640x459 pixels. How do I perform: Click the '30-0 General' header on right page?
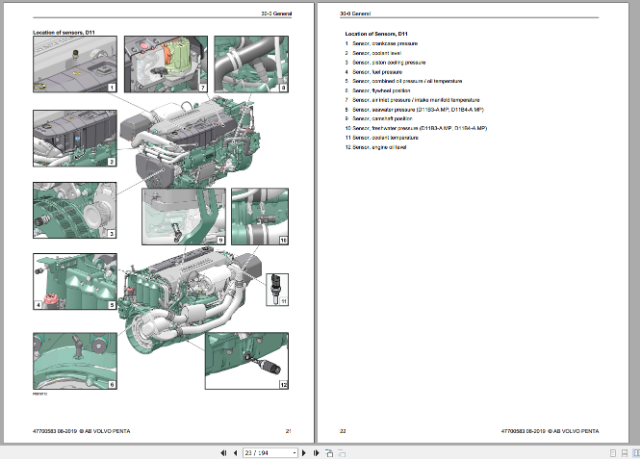point(355,13)
